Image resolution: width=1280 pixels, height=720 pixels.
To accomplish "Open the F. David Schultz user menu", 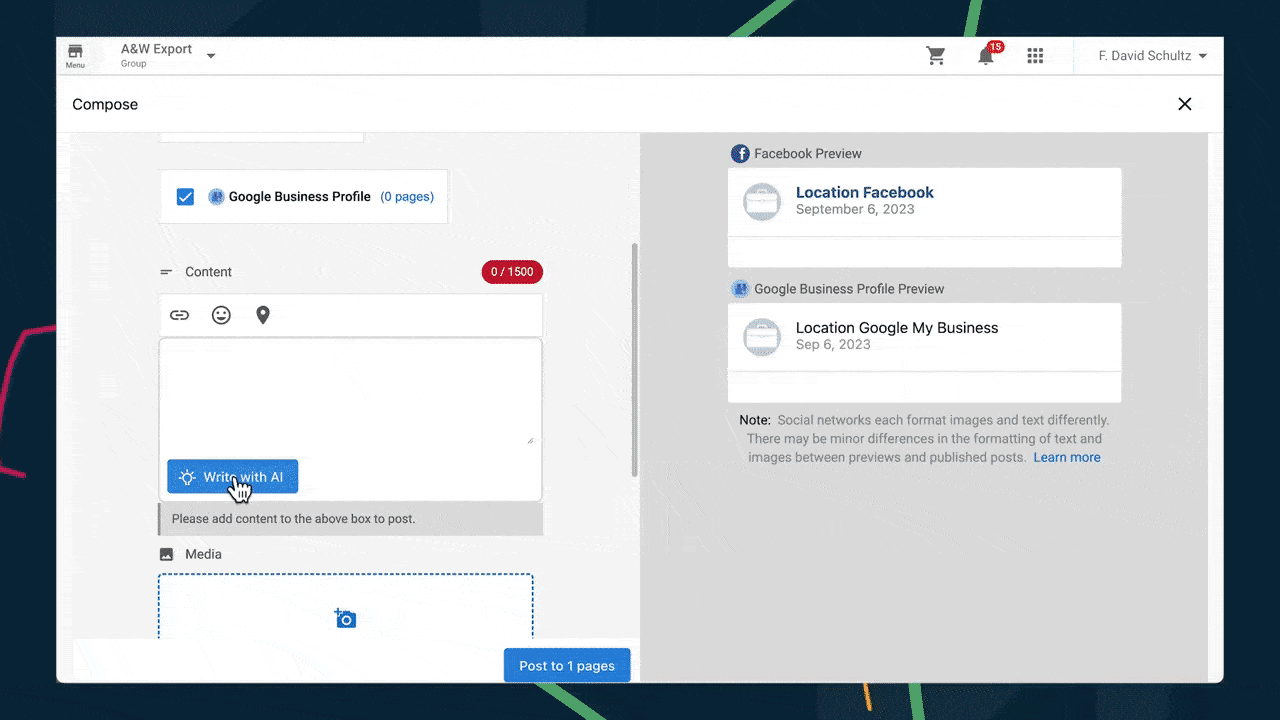I will (x=1152, y=56).
